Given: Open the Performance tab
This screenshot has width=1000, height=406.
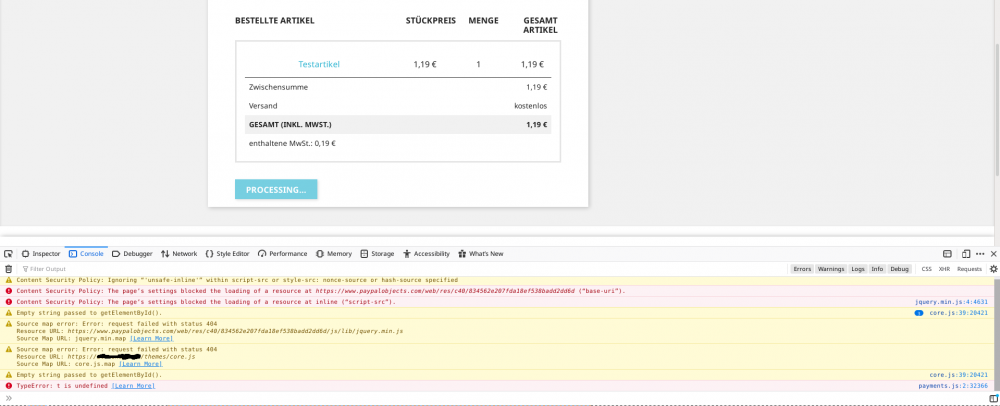Looking at the screenshot, I should [x=283, y=254].
